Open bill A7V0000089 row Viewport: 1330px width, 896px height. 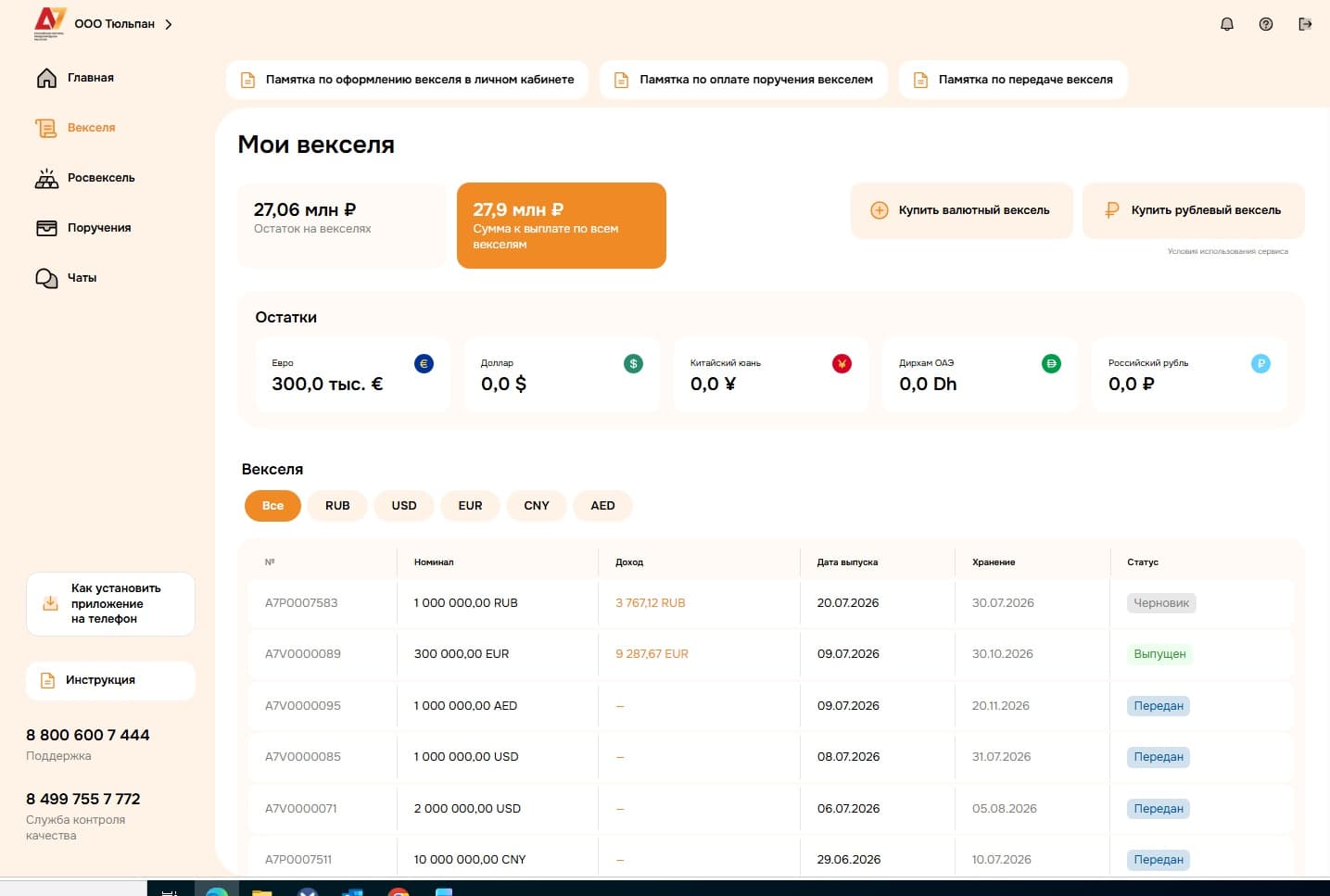click(x=770, y=654)
